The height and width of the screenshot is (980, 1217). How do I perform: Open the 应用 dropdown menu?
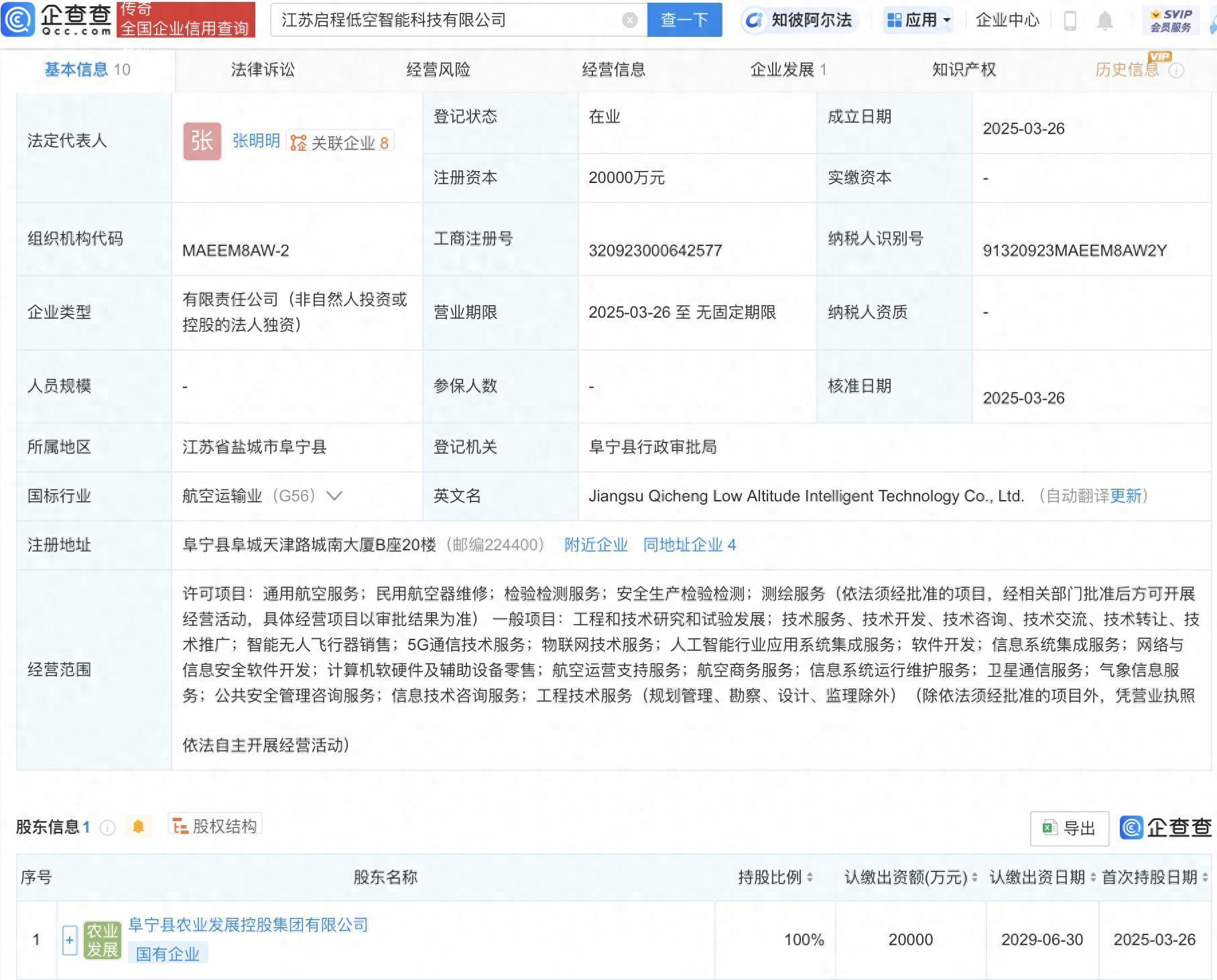918,20
